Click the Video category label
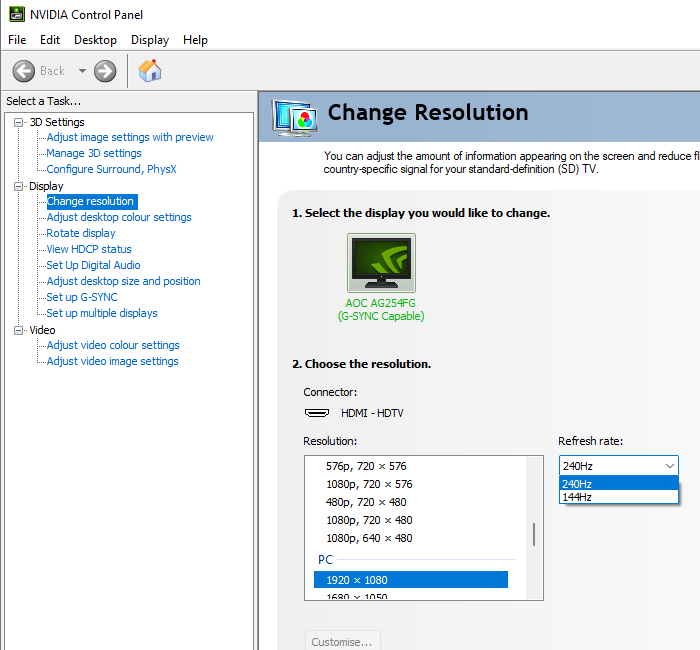This screenshot has width=700, height=650. coord(42,330)
